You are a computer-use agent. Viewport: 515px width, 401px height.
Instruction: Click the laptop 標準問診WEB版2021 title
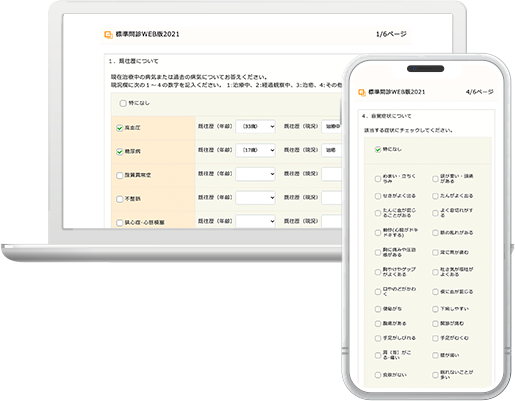pos(147,34)
